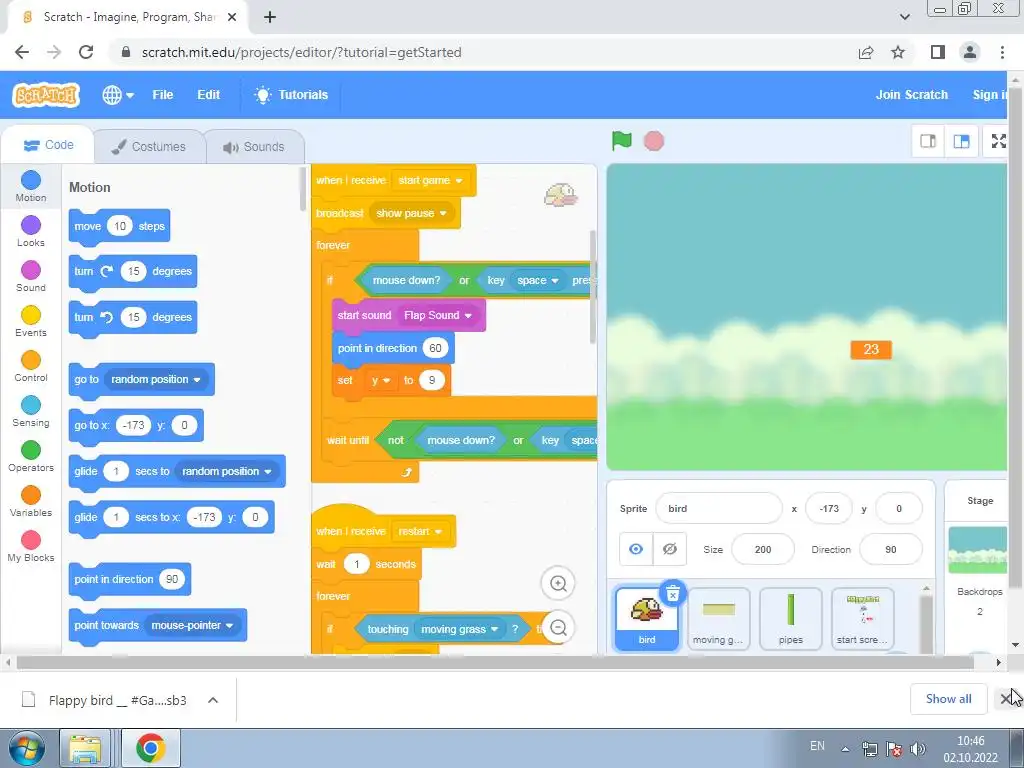Zoom out the code workspace
Screen dimensions: 1024x768
click(x=558, y=628)
